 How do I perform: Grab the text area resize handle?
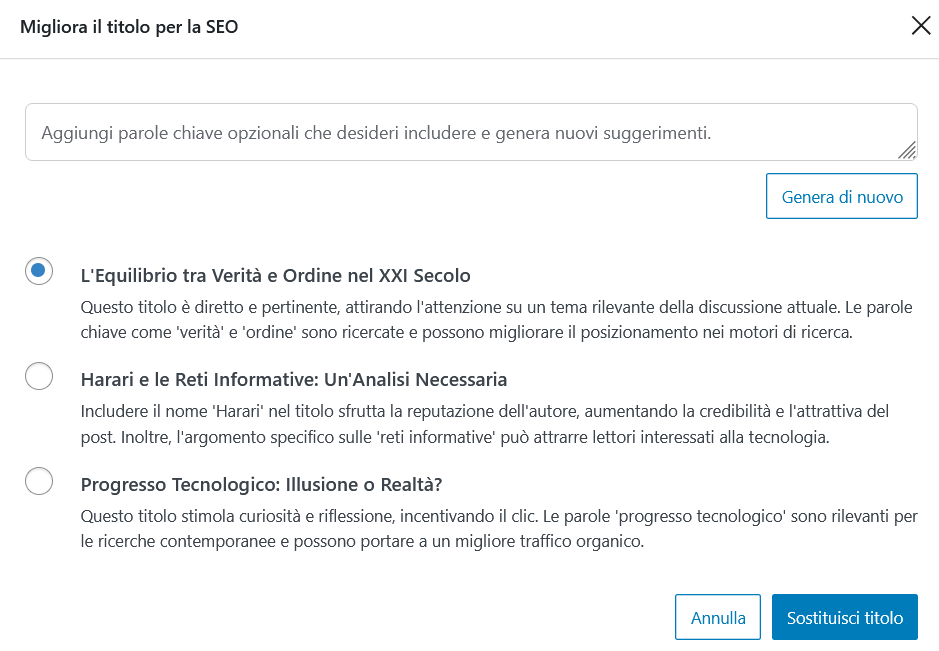tap(907, 150)
